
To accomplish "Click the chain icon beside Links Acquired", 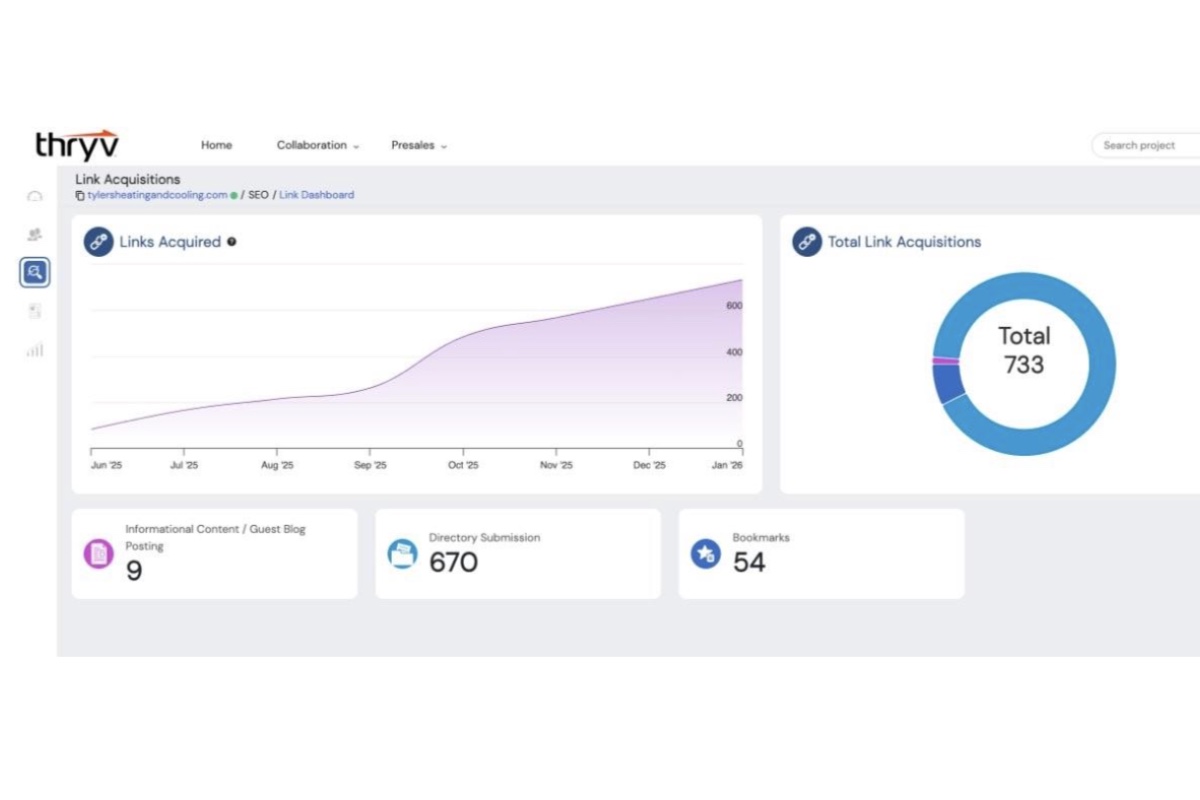I will [98, 241].
